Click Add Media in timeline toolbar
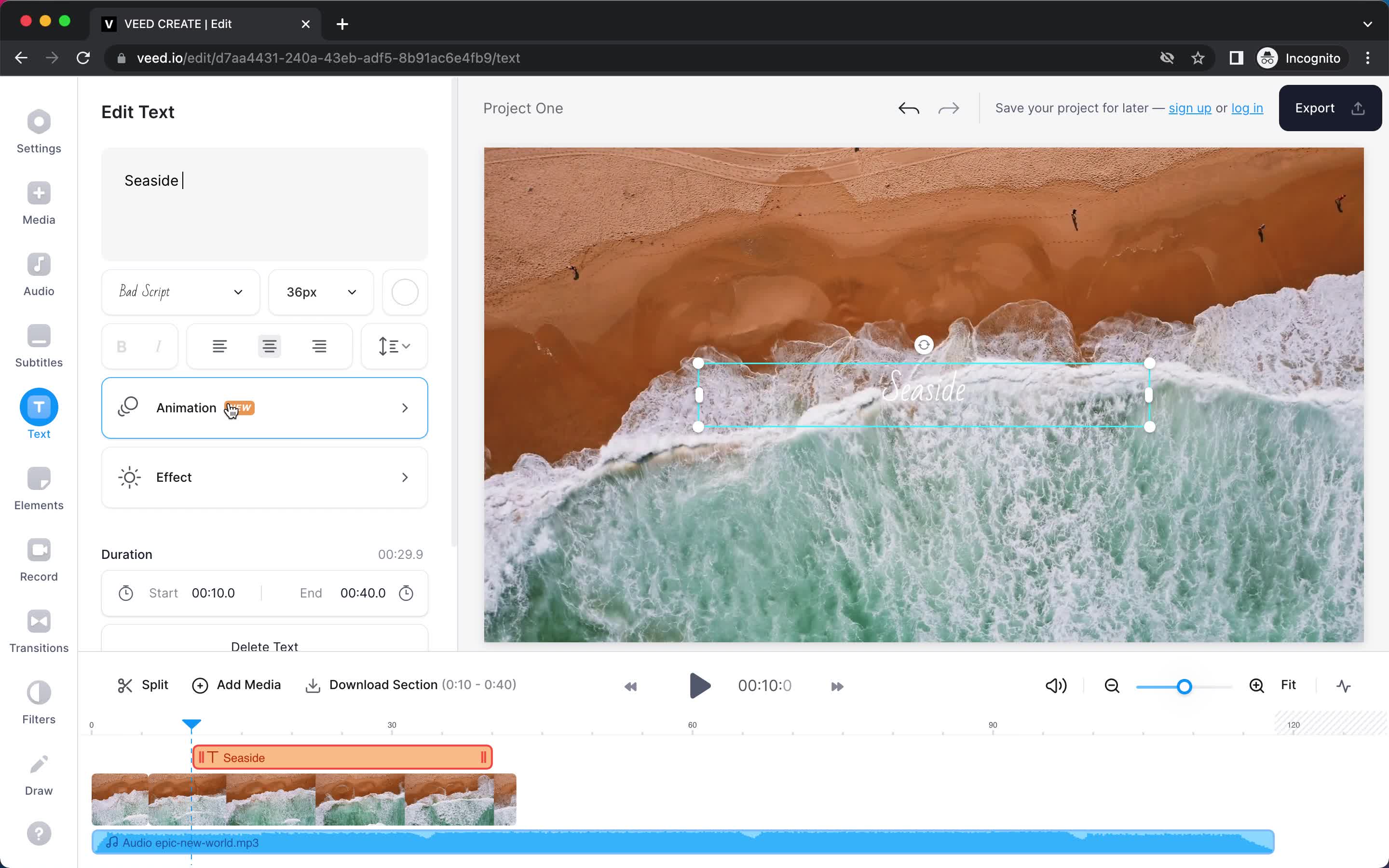The image size is (1389, 868). pos(236,685)
